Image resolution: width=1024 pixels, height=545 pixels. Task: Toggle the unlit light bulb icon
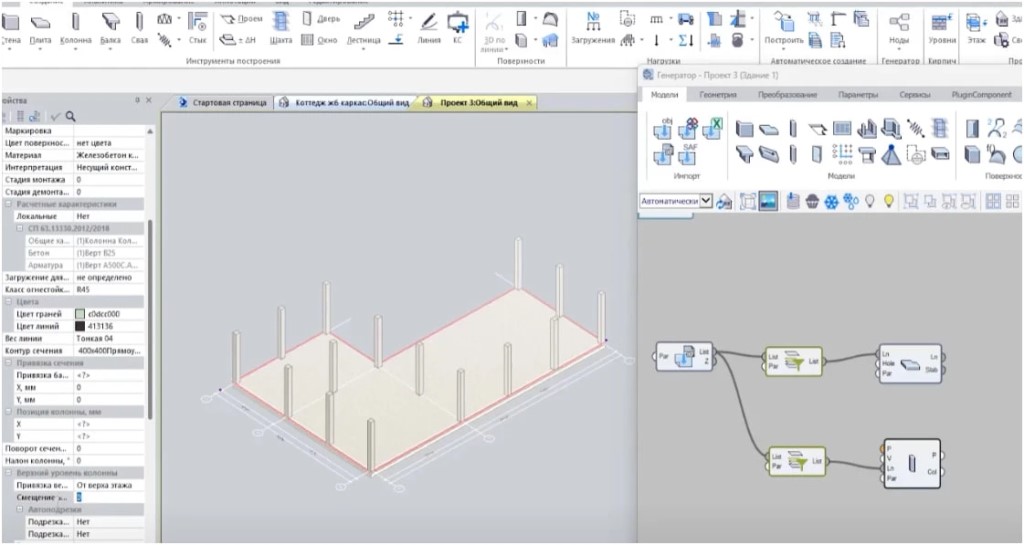click(869, 201)
